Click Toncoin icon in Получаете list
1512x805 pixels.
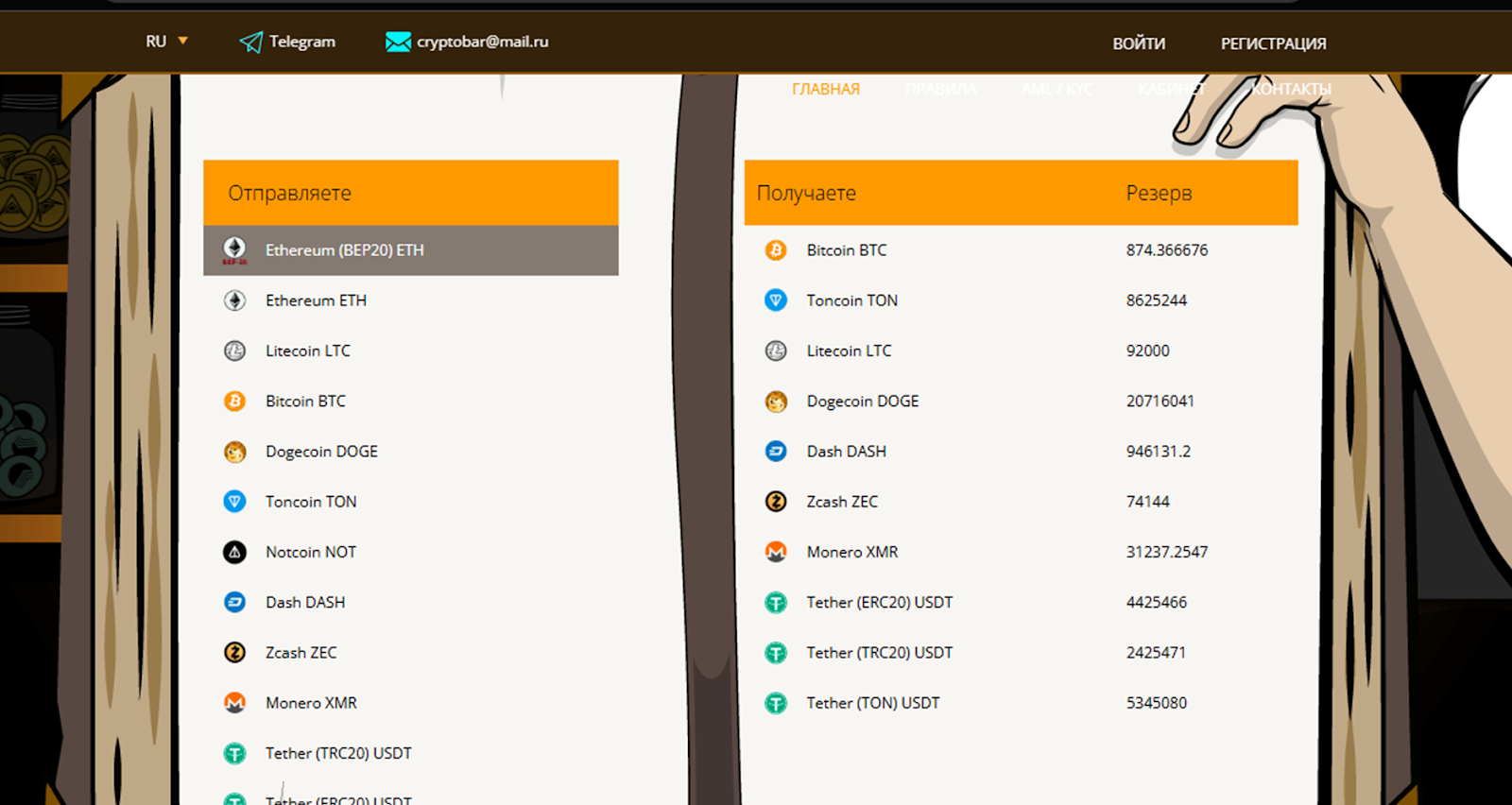pyautogui.click(x=776, y=300)
